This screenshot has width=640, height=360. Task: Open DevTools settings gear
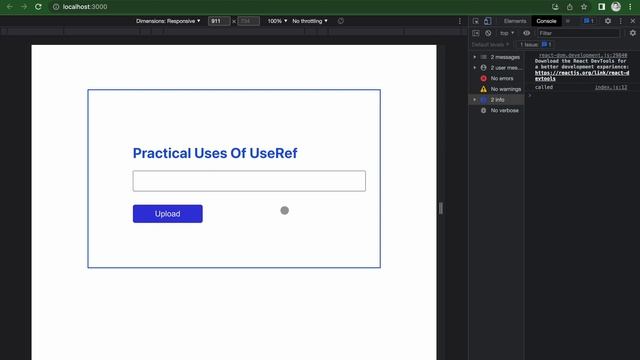click(608, 21)
